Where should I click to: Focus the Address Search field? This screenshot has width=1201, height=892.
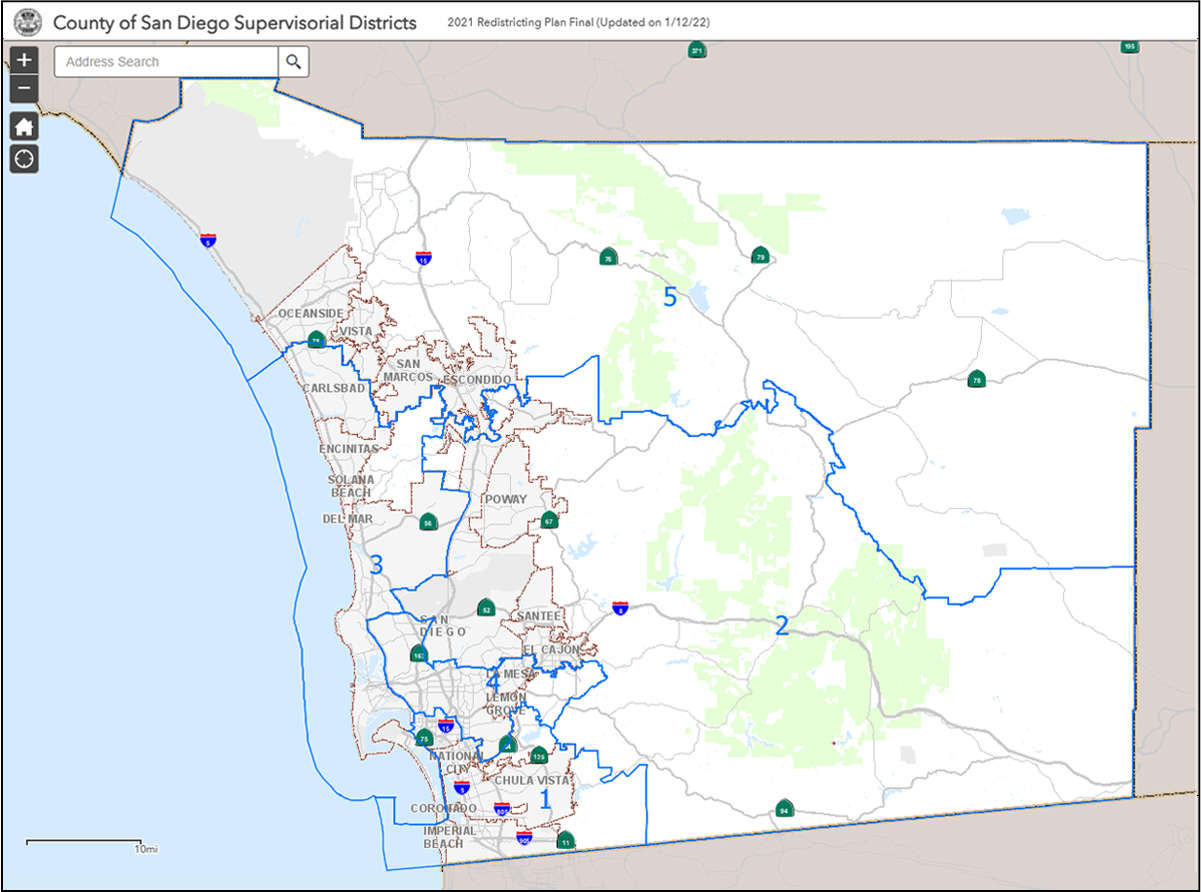165,62
